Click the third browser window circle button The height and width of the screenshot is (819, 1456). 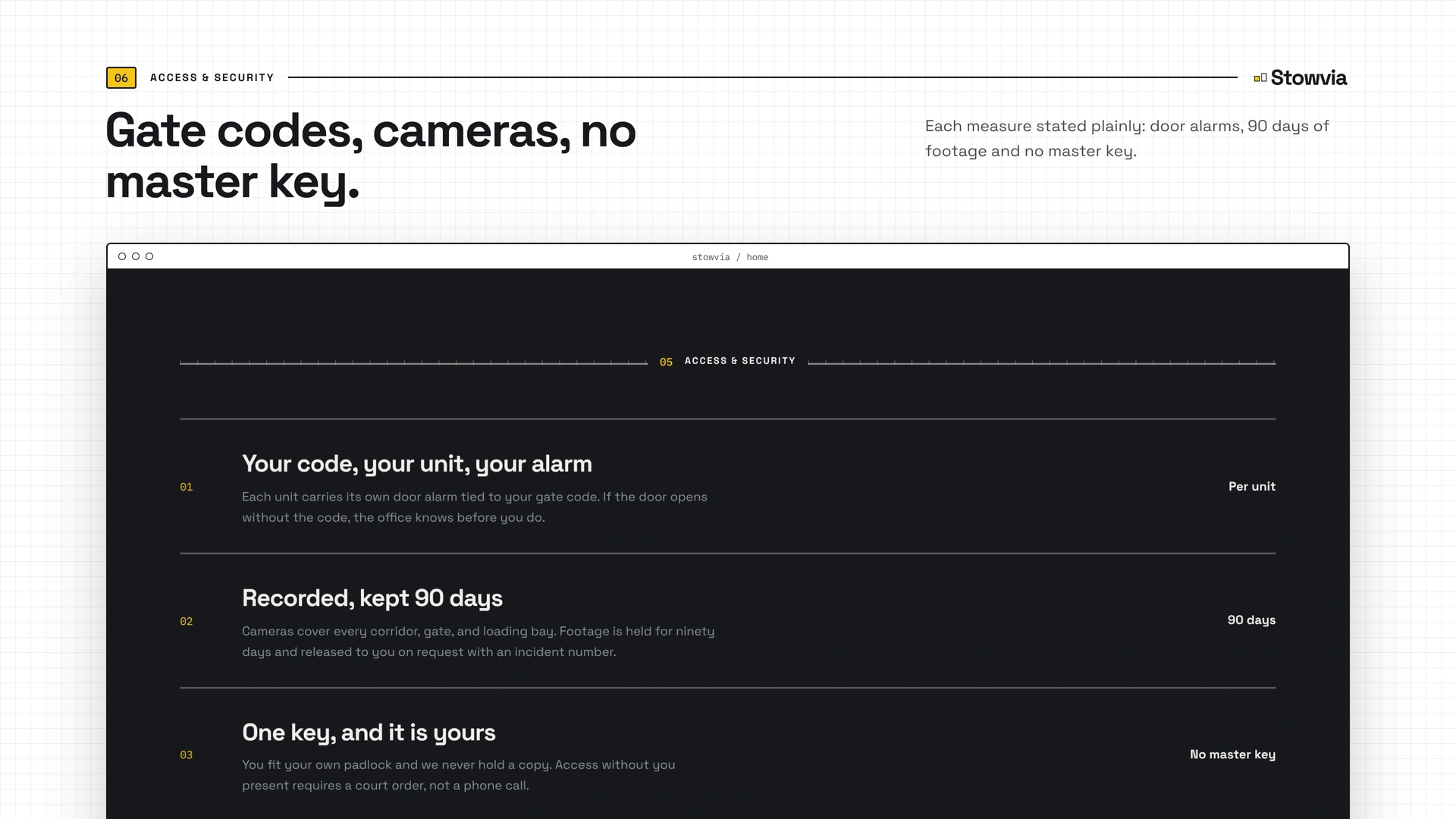point(149,256)
